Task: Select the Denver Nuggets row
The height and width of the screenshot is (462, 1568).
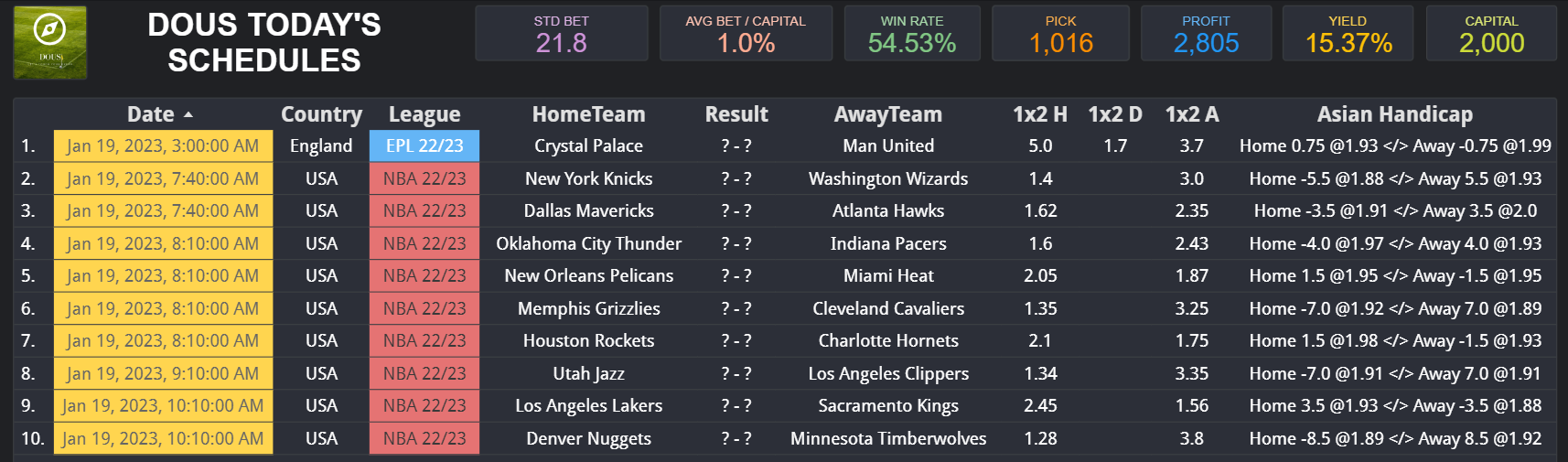Action: pyautogui.click(x=588, y=439)
